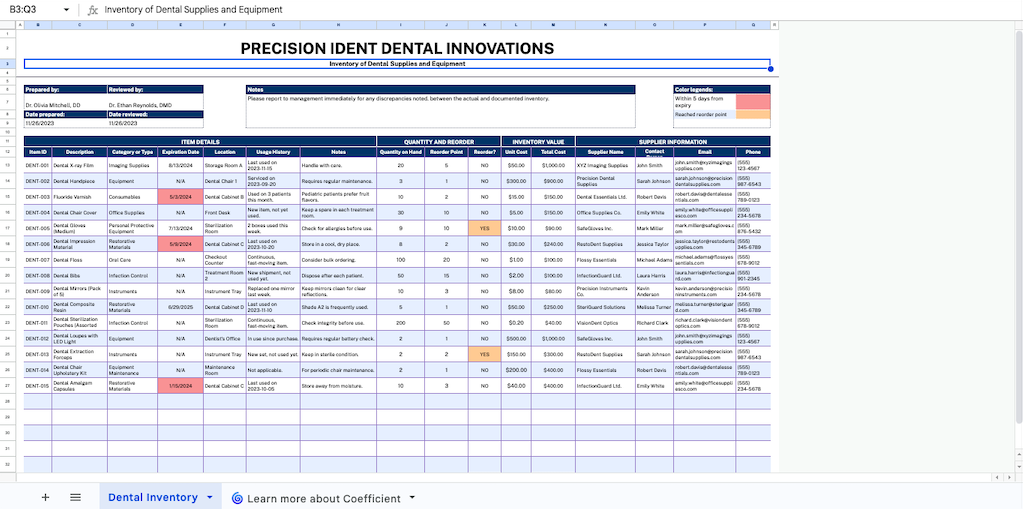
Task: Select the column B header
Action: pos(37,24)
